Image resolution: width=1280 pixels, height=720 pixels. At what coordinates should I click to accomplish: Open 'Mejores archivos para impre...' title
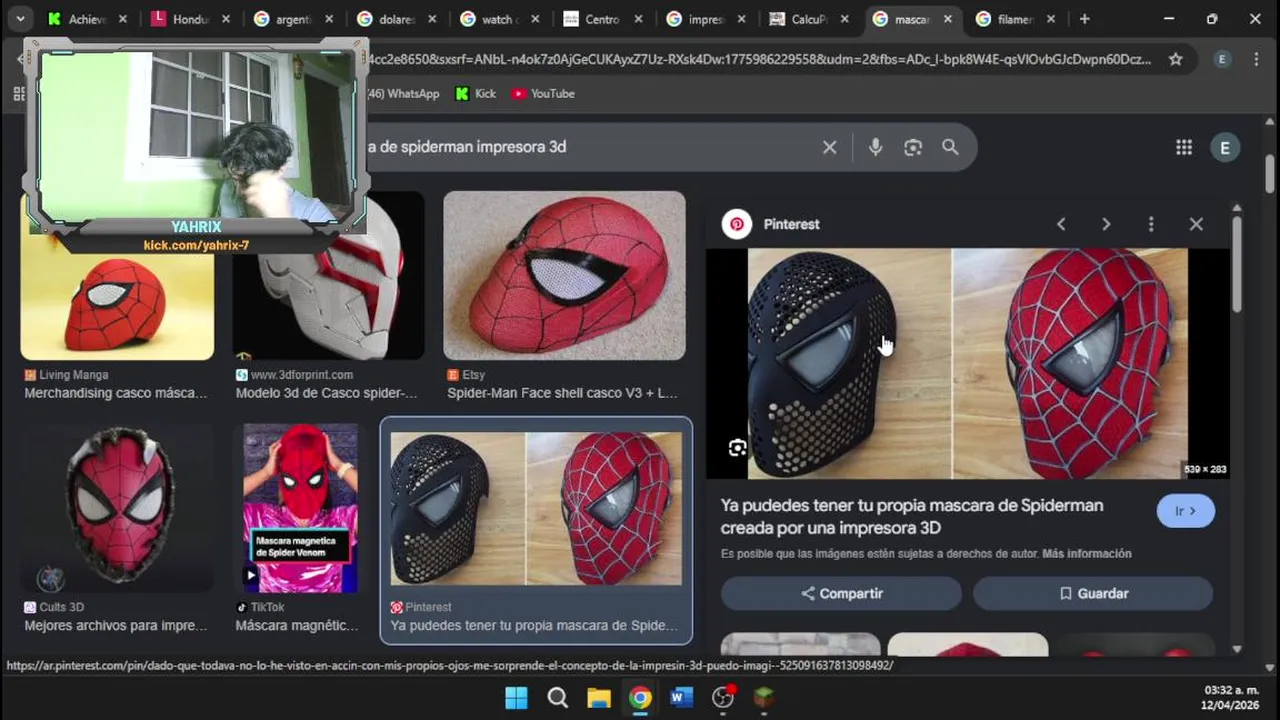click(x=116, y=625)
